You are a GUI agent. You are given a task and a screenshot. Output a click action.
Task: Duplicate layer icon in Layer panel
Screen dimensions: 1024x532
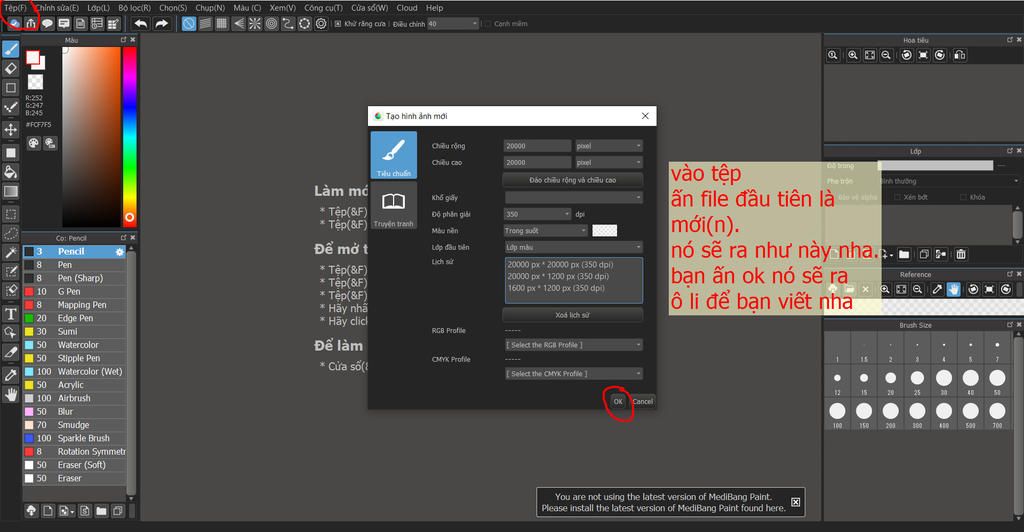click(924, 254)
